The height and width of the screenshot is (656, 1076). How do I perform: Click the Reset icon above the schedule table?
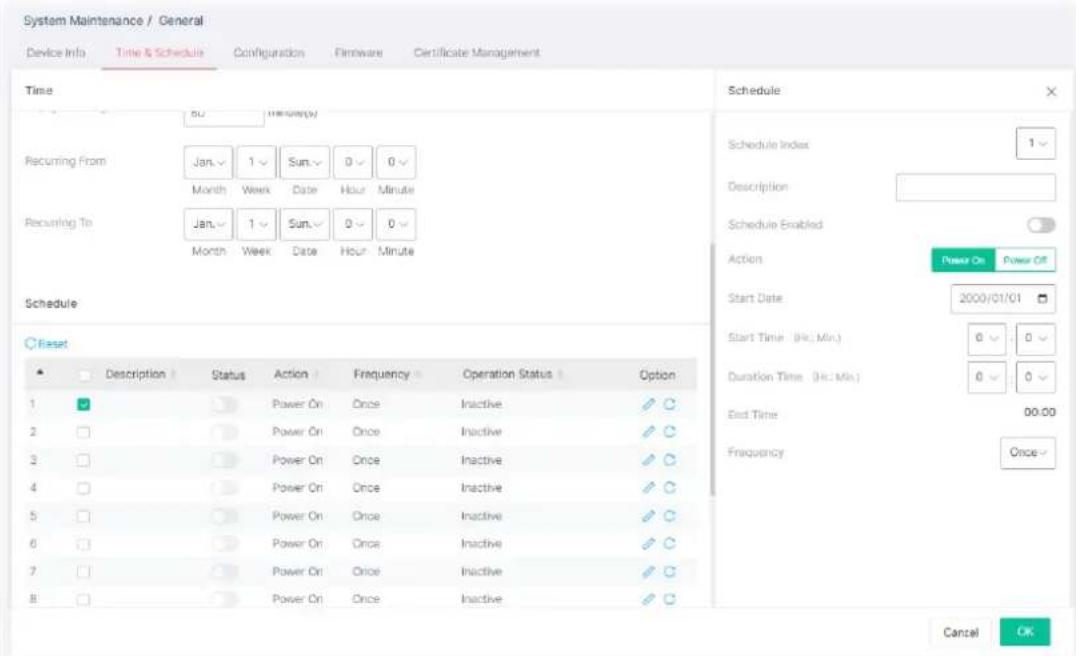pyautogui.click(x=30, y=343)
